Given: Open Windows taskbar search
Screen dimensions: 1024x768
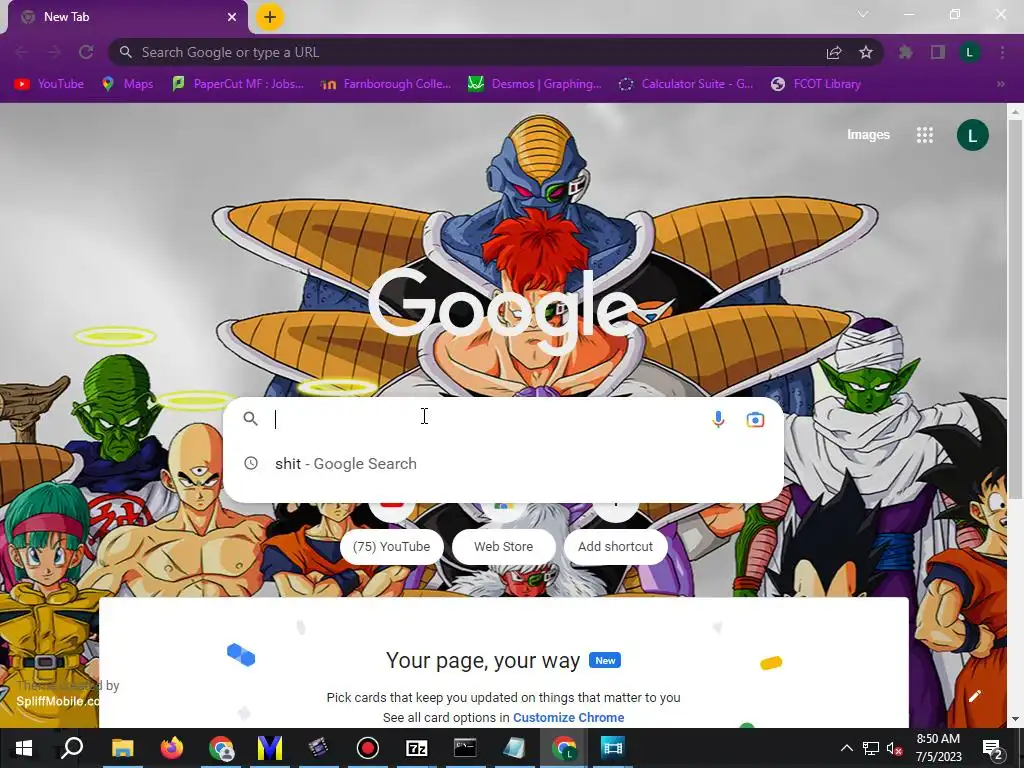Looking at the screenshot, I should [72, 748].
